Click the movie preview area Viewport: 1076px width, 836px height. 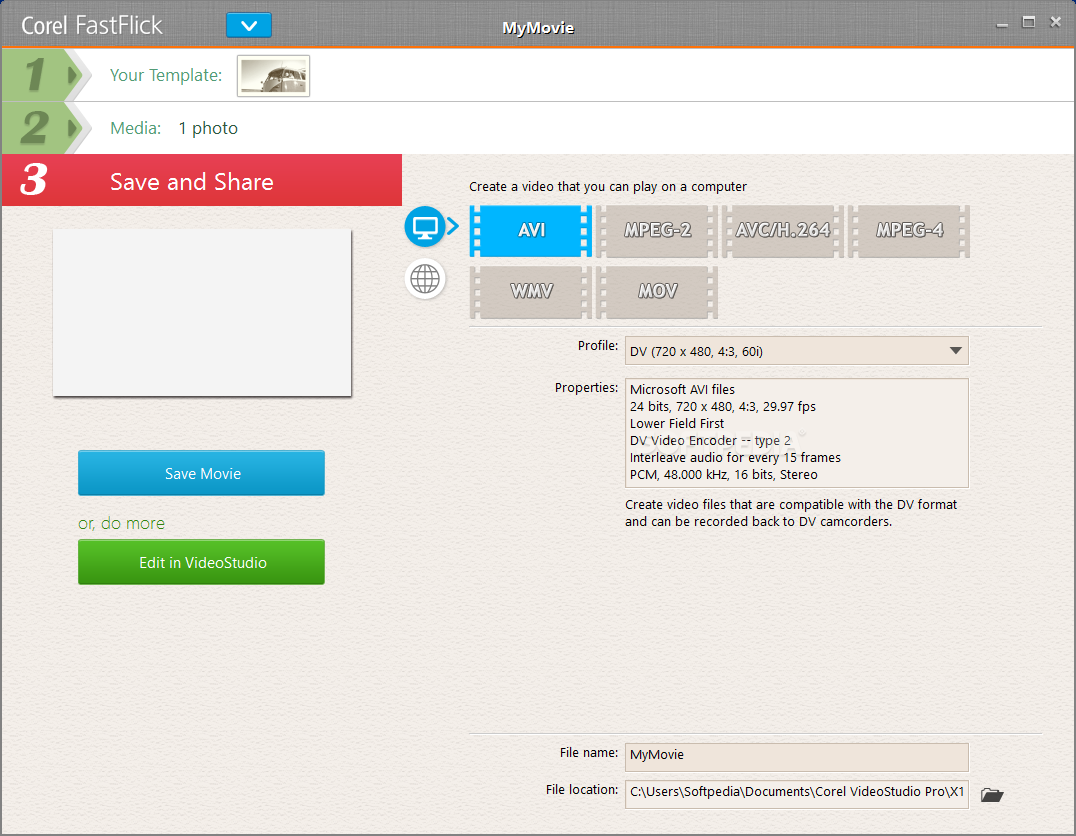click(x=202, y=313)
